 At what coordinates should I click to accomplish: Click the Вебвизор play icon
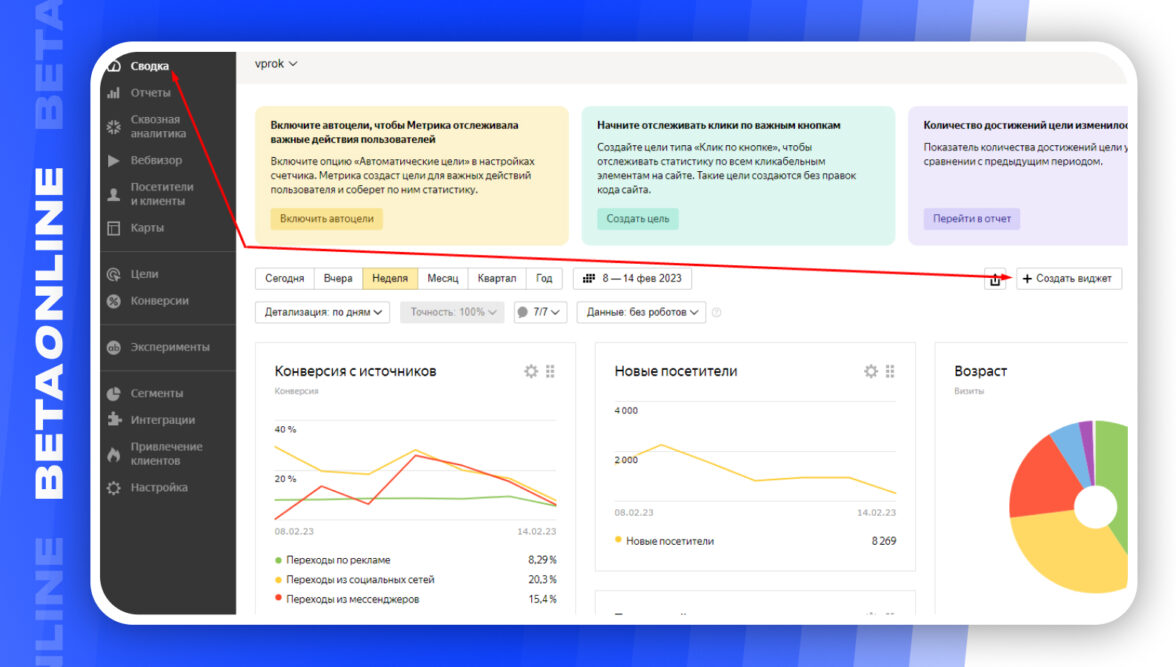click(x=113, y=161)
